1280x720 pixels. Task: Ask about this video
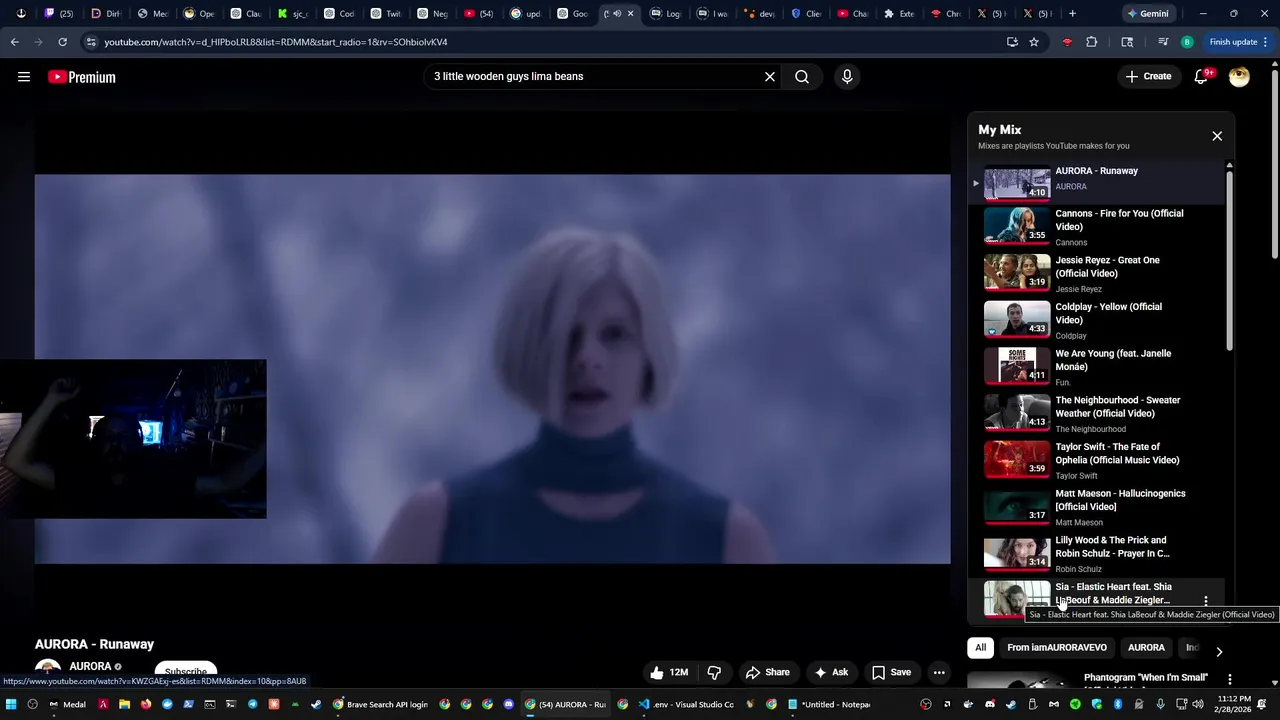click(831, 673)
